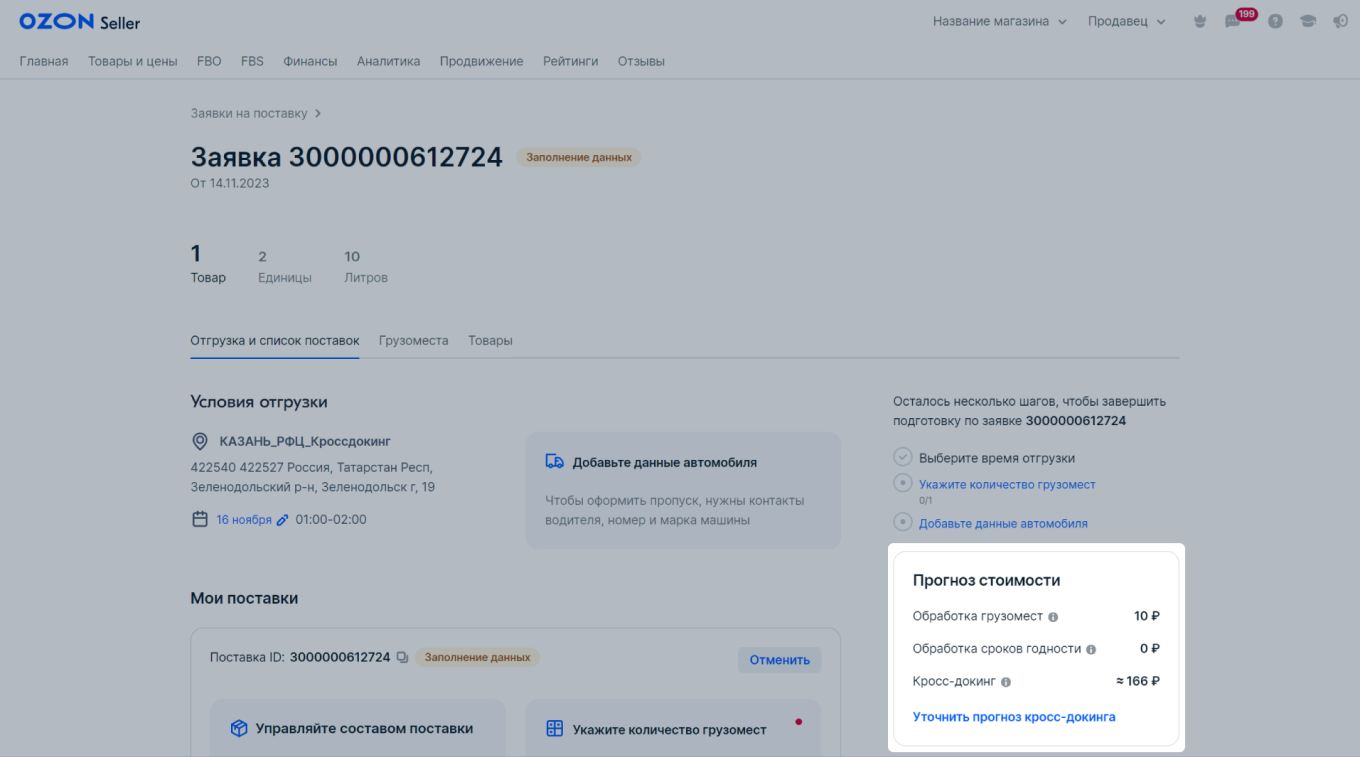Image resolution: width=1360 pixels, height=757 pixels.
Task: Click the Отменить button
Action: (780, 659)
